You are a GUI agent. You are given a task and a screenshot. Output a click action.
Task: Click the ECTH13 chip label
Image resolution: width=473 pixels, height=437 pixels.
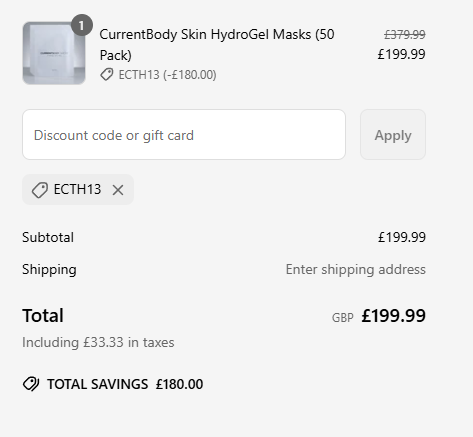pyautogui.click(x=77, y=189)
